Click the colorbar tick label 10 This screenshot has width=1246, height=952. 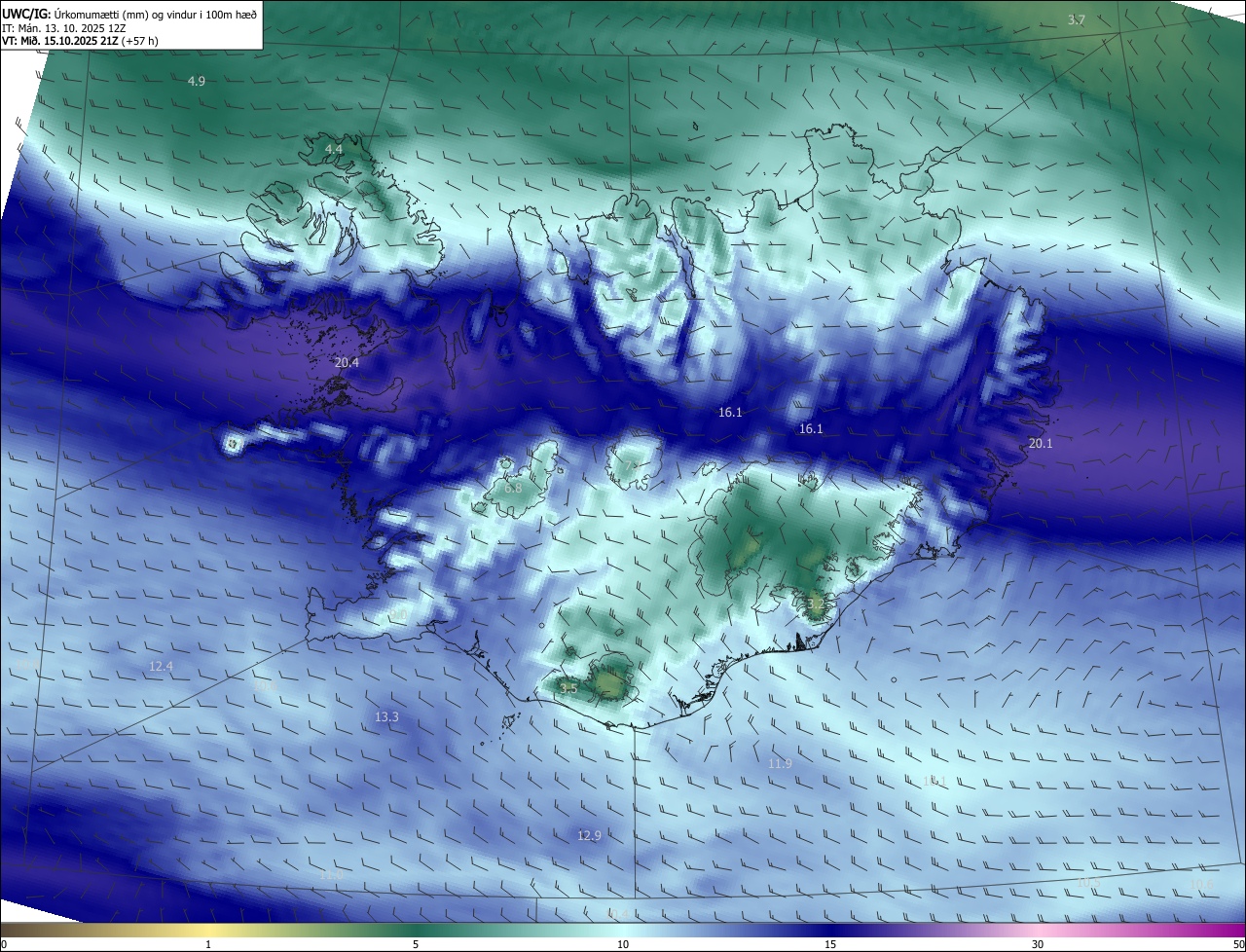(623, 944)
